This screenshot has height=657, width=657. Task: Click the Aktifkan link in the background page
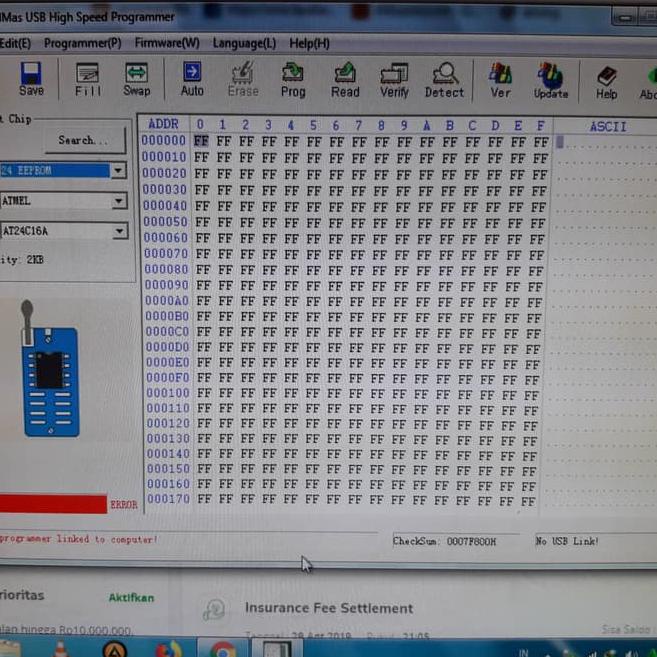(132, 598)
